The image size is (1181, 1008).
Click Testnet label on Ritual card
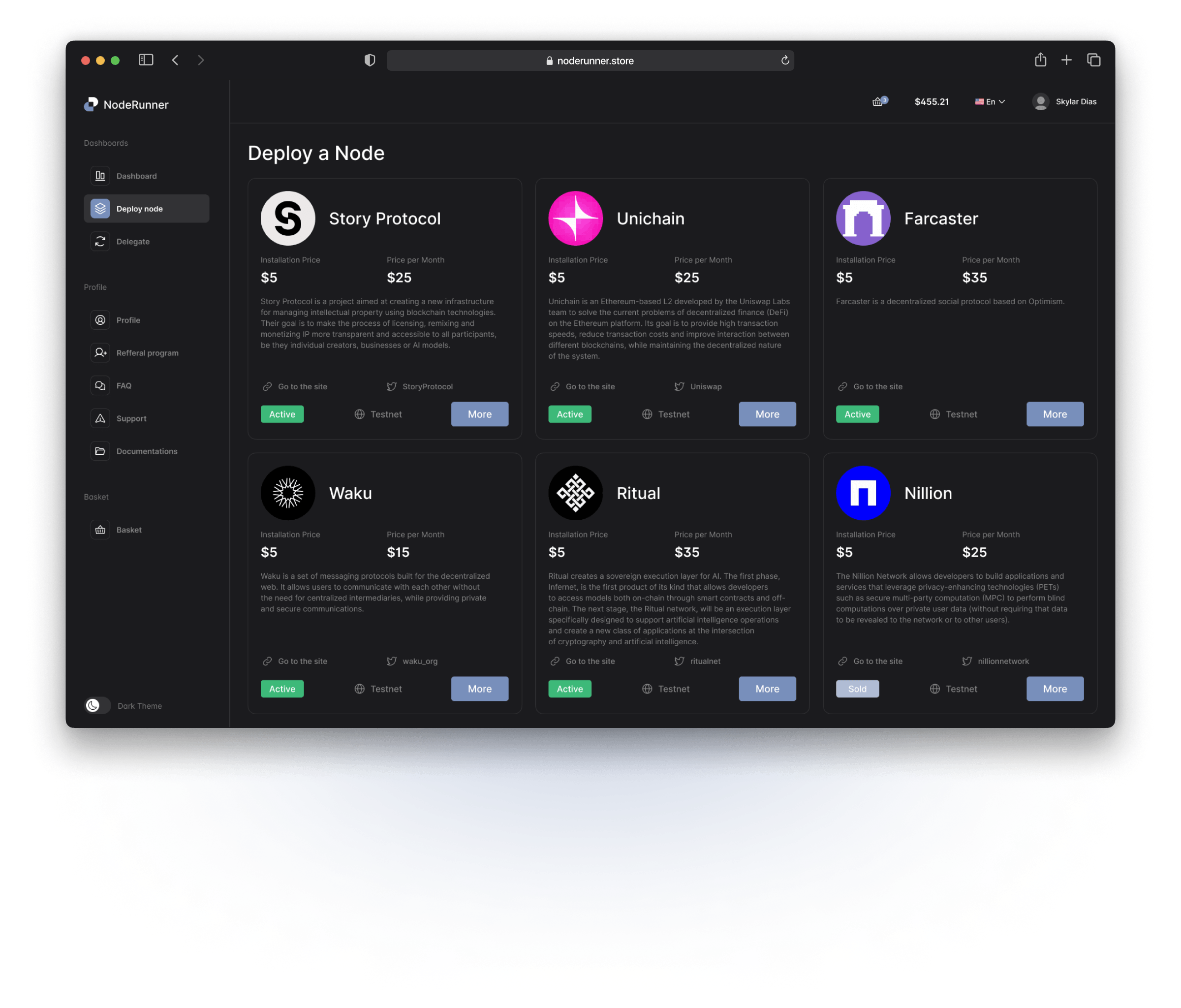[666, 689]
